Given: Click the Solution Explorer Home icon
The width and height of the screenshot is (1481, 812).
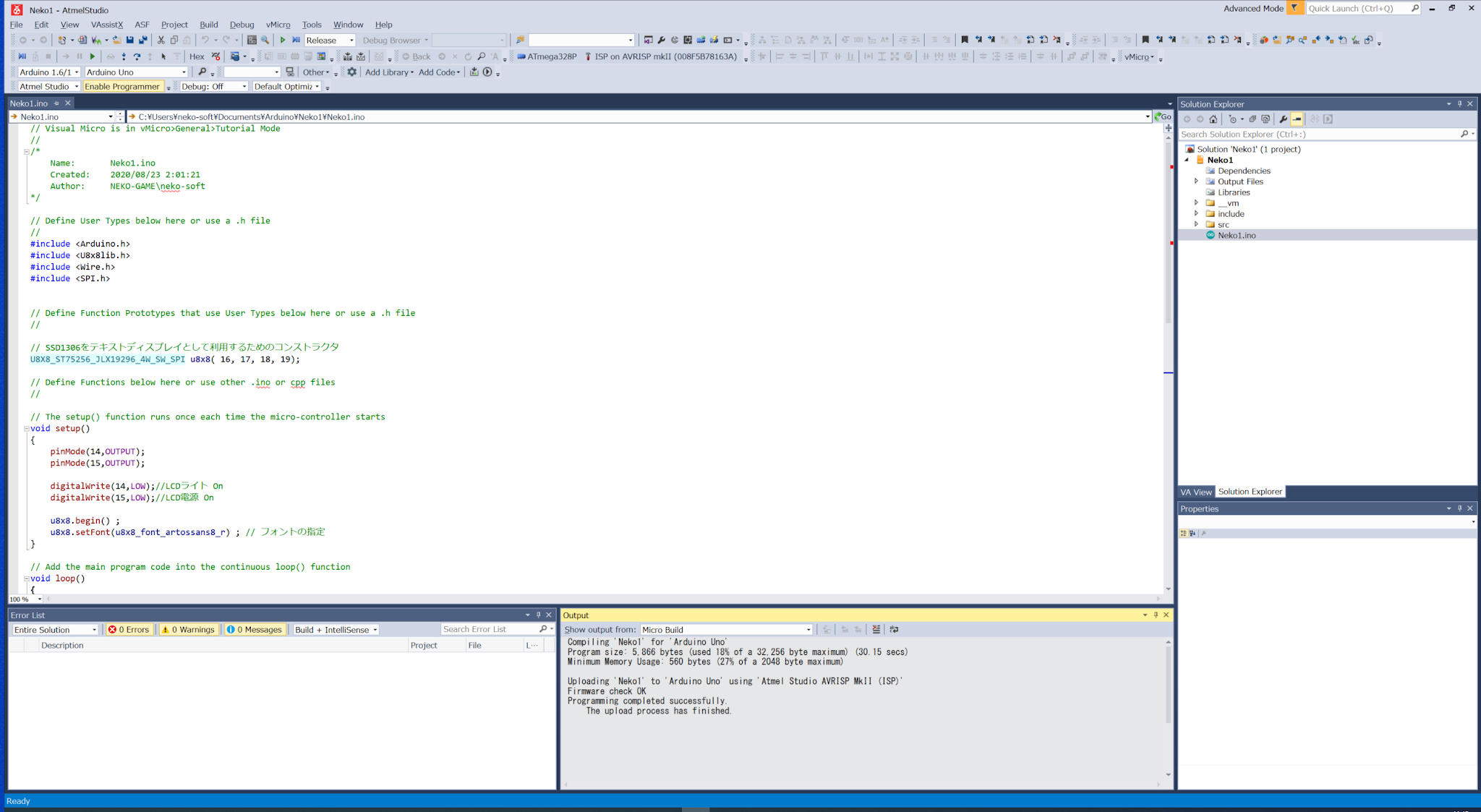Looking at the screenshot, I should pyautogui.click(x=1213, y=119).
